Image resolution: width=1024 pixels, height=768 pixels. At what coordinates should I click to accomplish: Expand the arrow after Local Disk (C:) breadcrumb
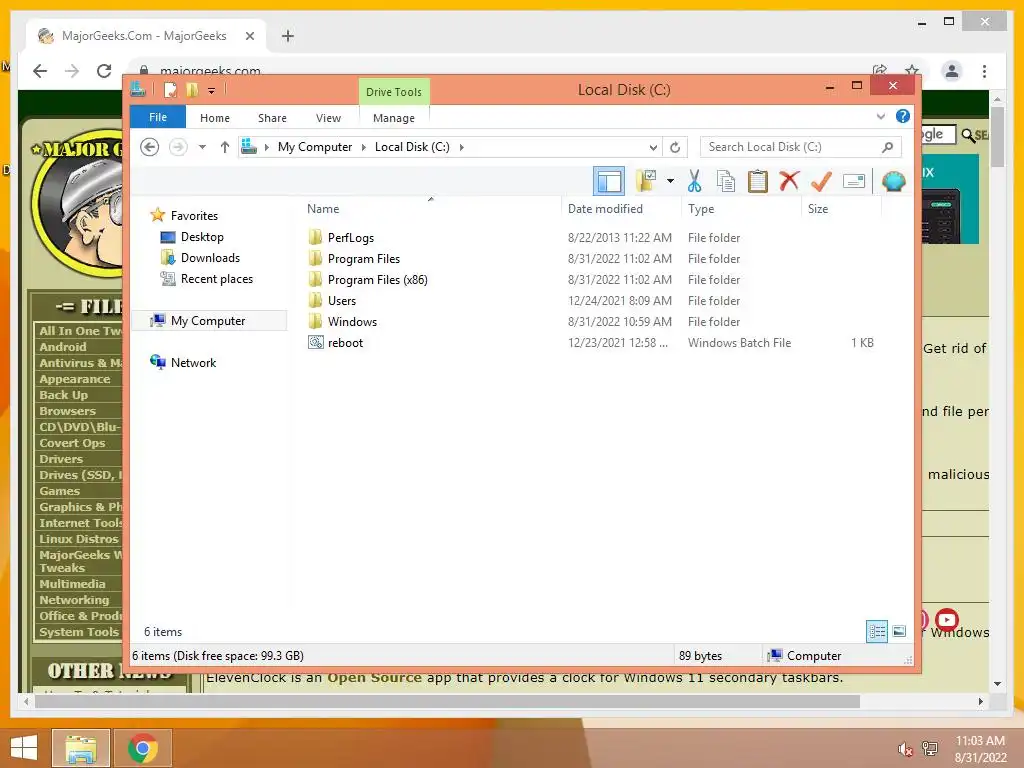[462, 148]
